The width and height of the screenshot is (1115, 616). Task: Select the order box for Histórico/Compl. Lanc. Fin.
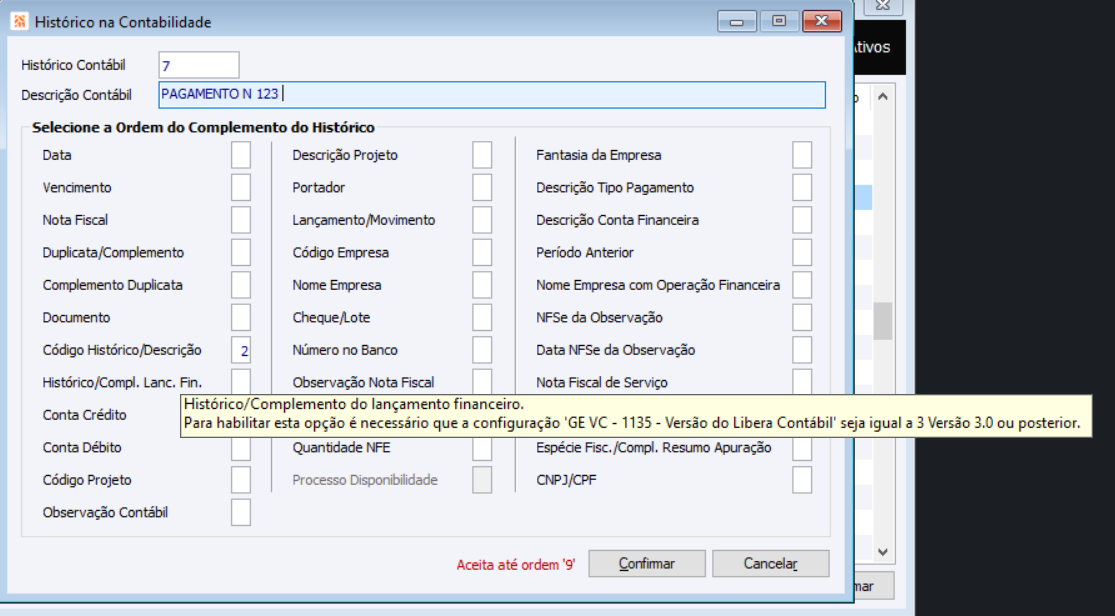tap(240, 381)
